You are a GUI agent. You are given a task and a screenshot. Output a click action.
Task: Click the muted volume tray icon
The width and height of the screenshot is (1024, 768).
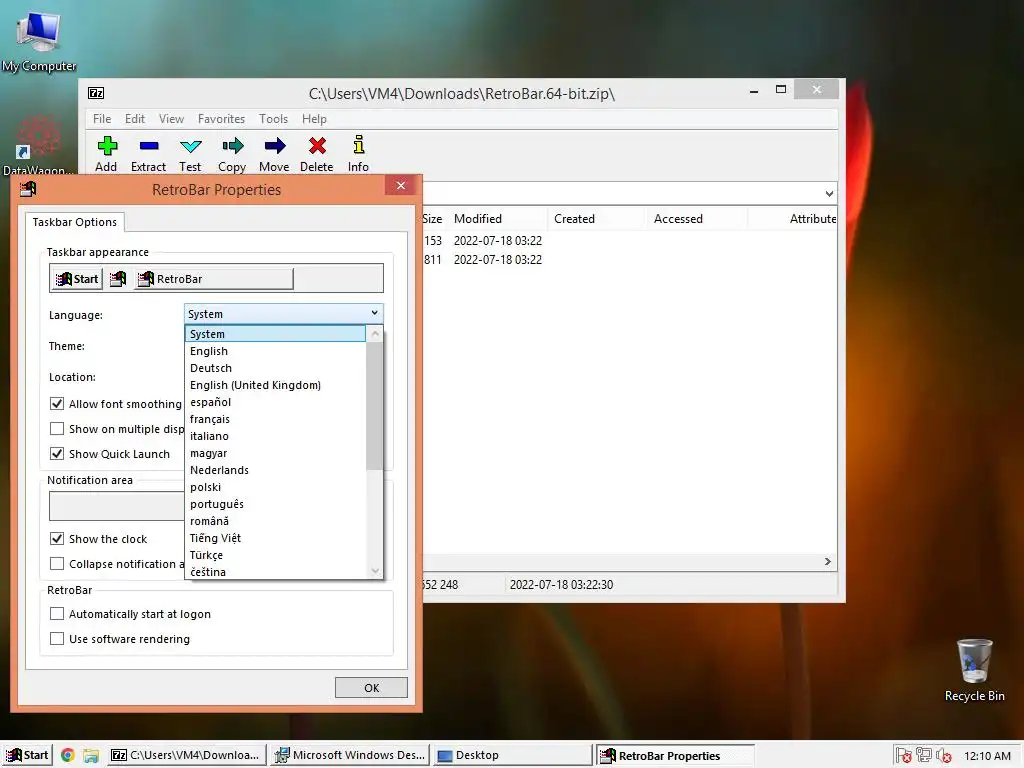pyautogui.click(x=944, y=756)
